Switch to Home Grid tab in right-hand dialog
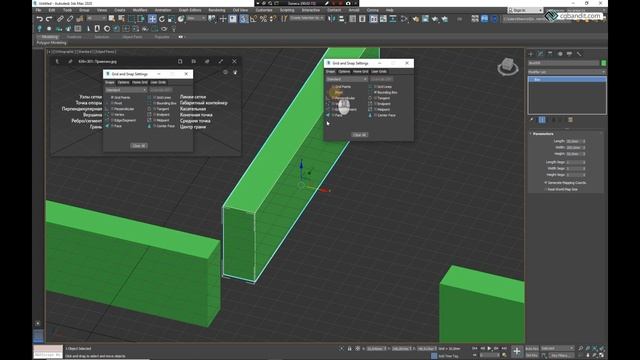This screenshot has height=360, width=640. pos(360,71)
